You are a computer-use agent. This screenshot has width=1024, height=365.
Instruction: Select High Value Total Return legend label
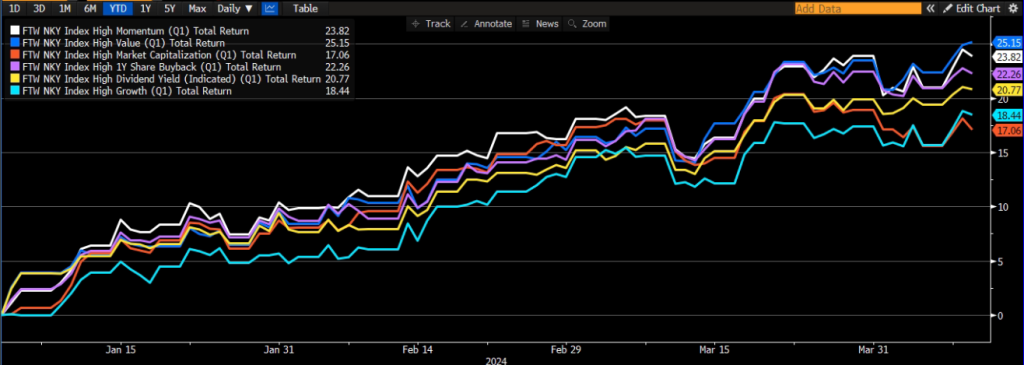click(123, 43)
